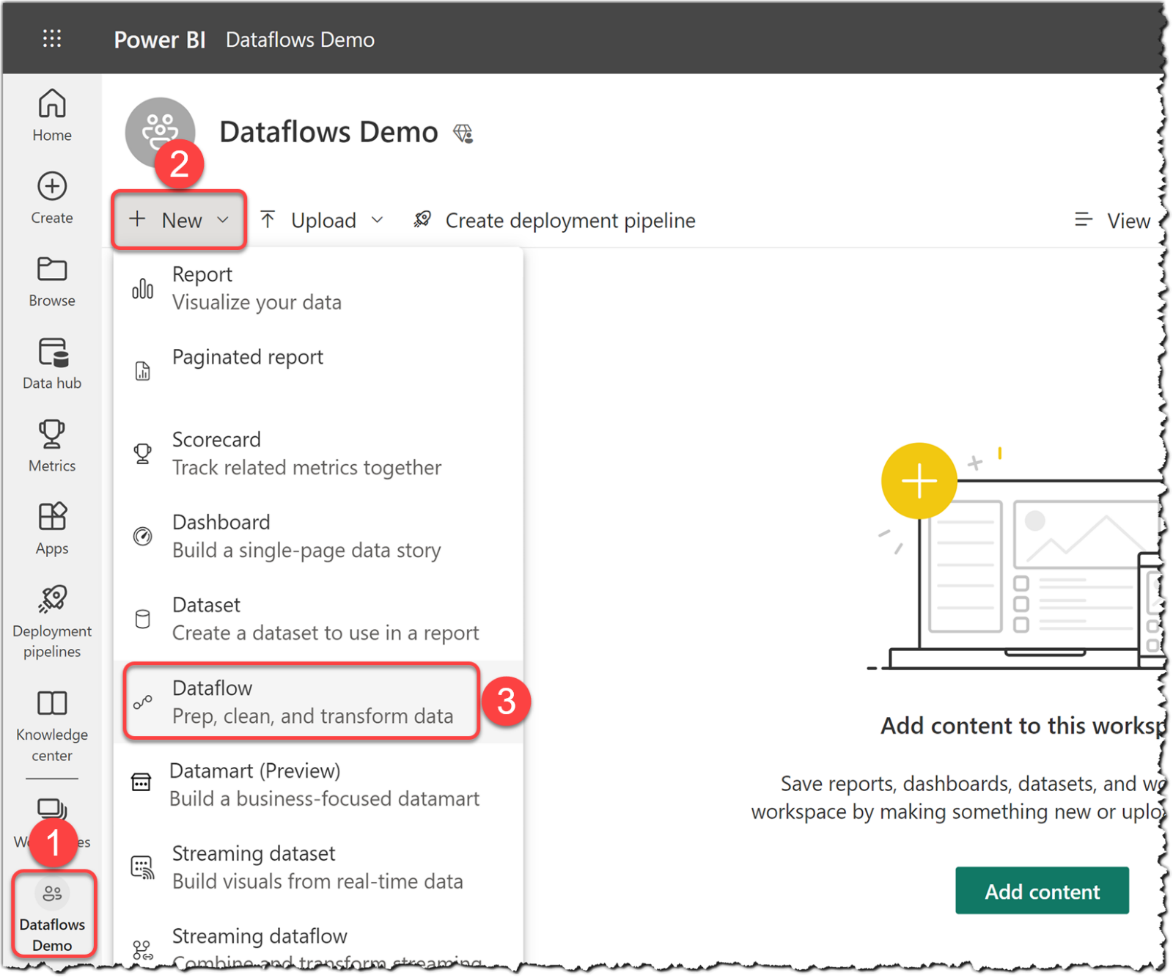Open Data hub in the sidebar
The image size is (1173, 978).
52,364
